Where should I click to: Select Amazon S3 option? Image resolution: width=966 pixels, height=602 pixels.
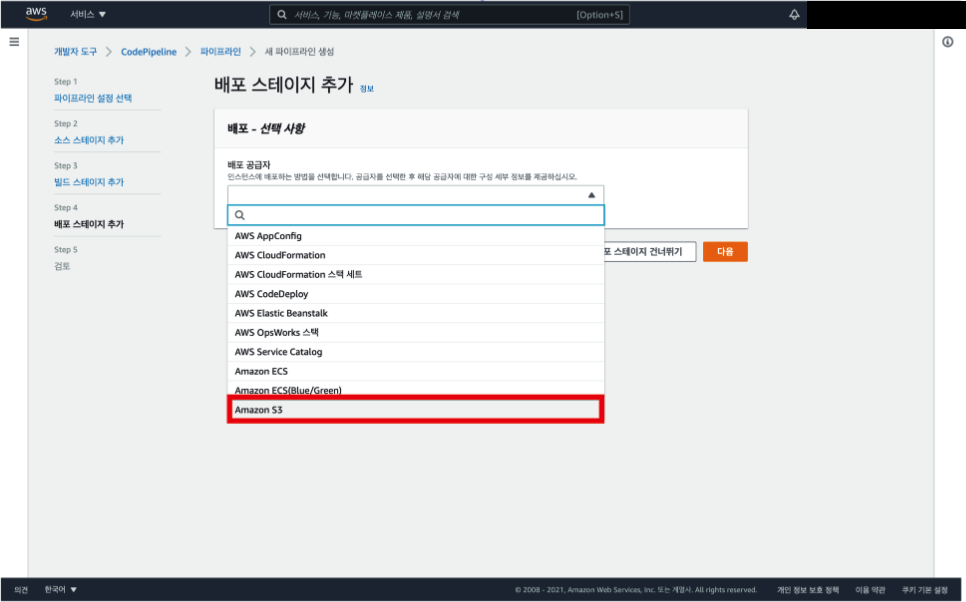tap(416, 410)
